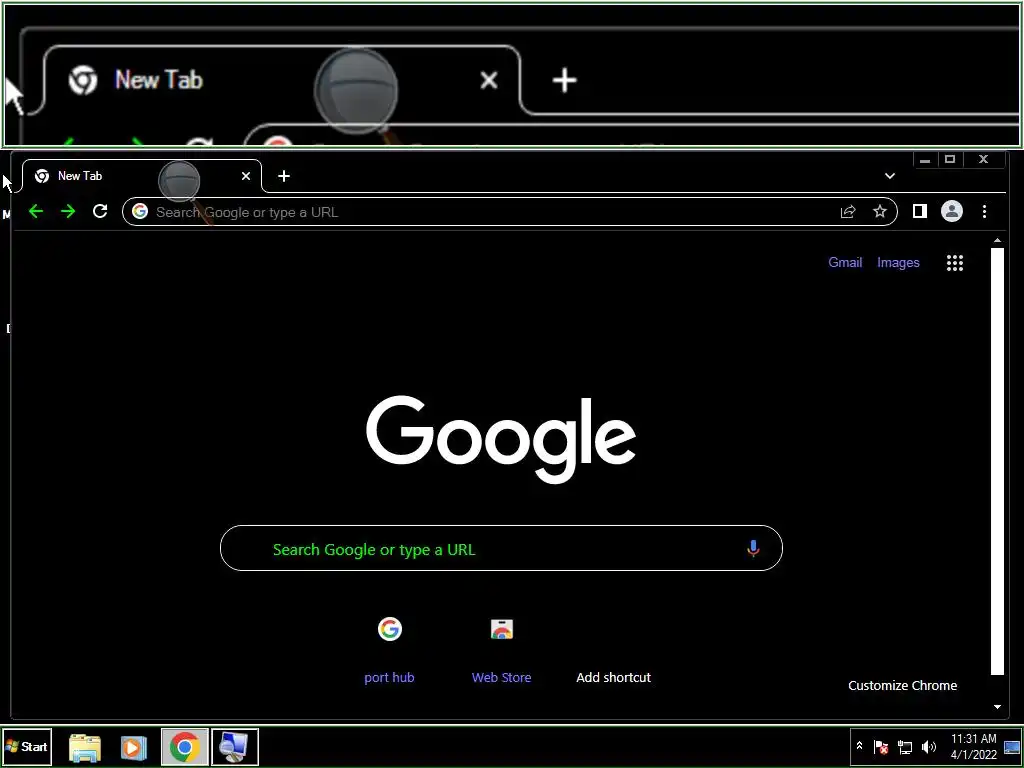Share this page via the share icon
1024x768 pixels.
click(x=848, y=211)
